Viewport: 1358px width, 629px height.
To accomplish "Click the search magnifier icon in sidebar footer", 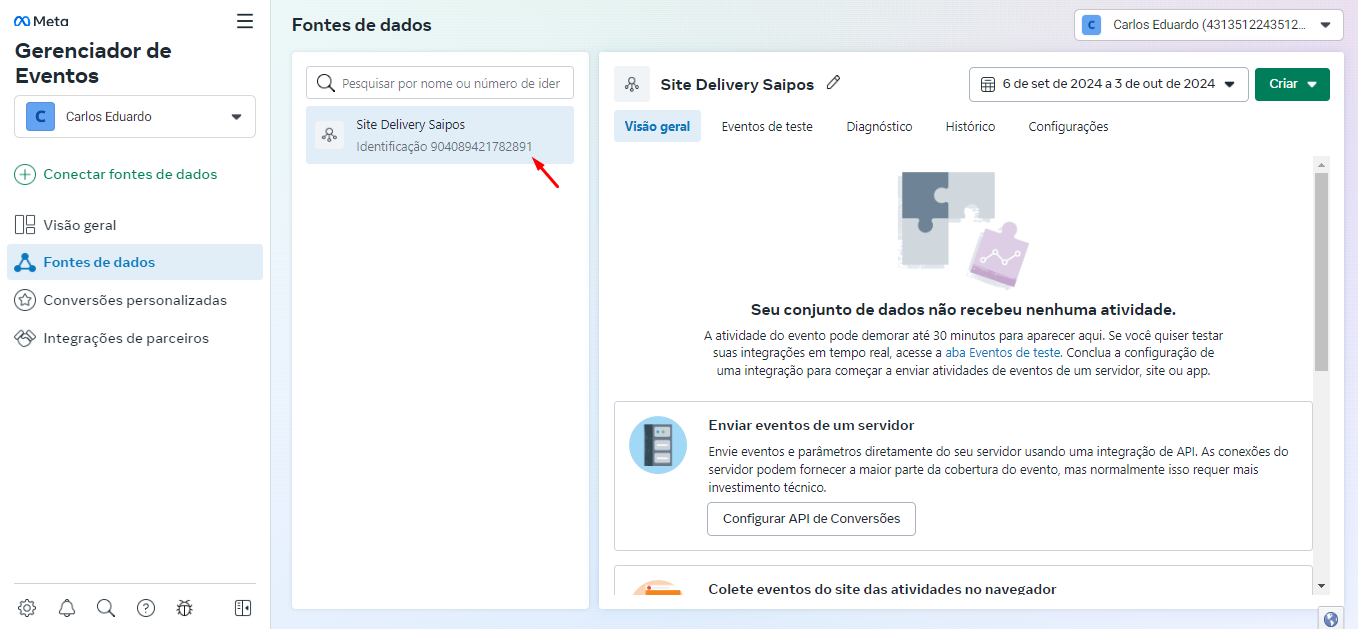I will click(x=106, y=608).
